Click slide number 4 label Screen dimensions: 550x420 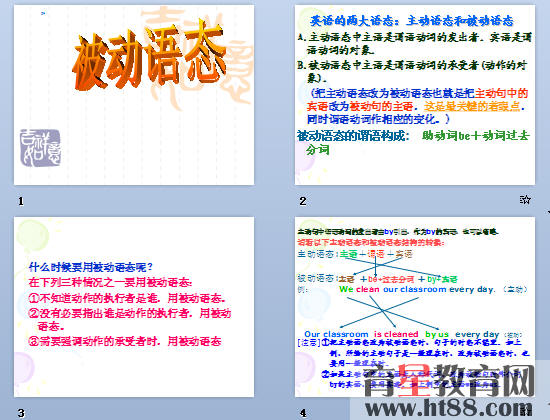[303, 413]
